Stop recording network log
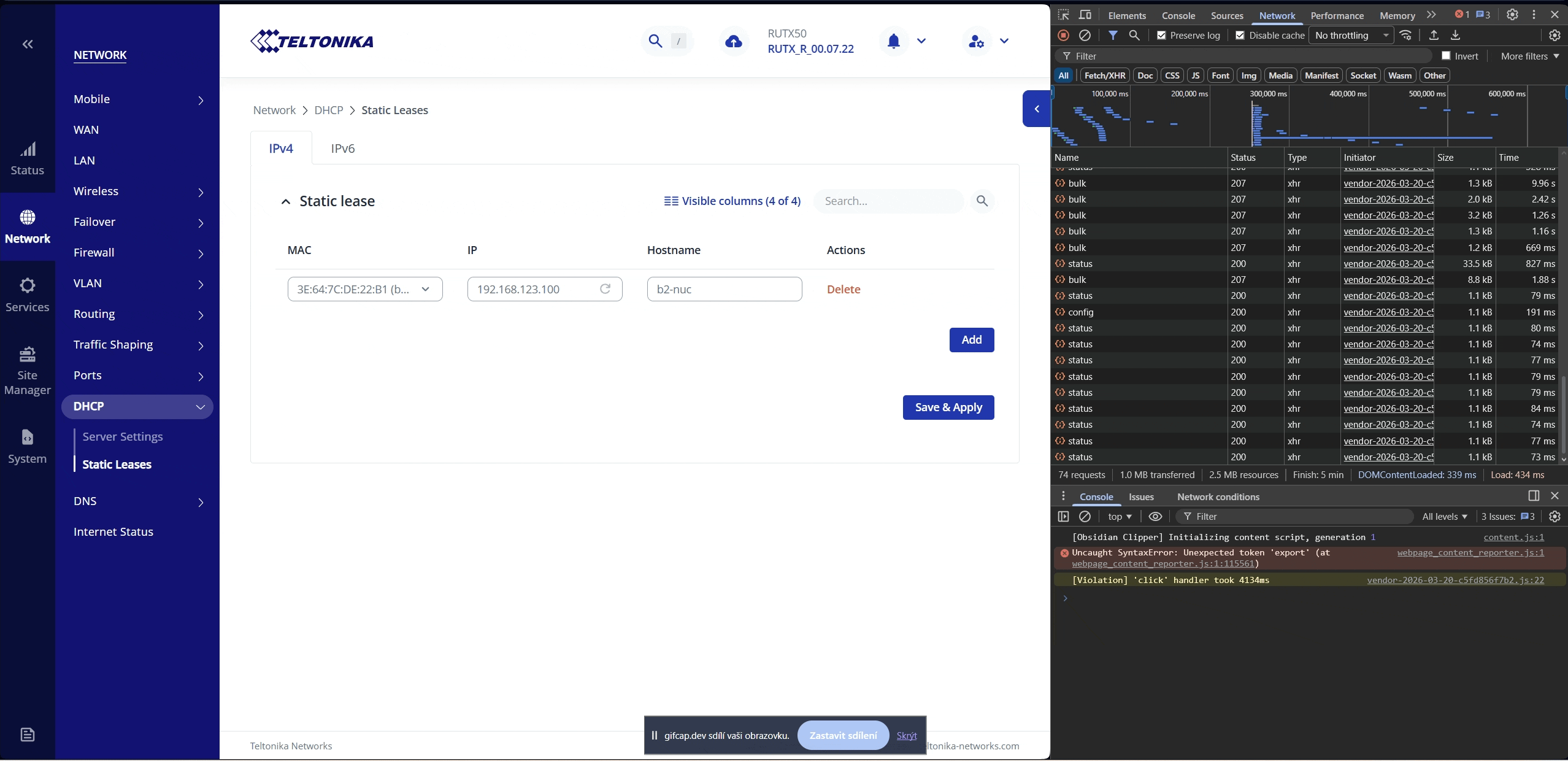 pos(1064,36)
